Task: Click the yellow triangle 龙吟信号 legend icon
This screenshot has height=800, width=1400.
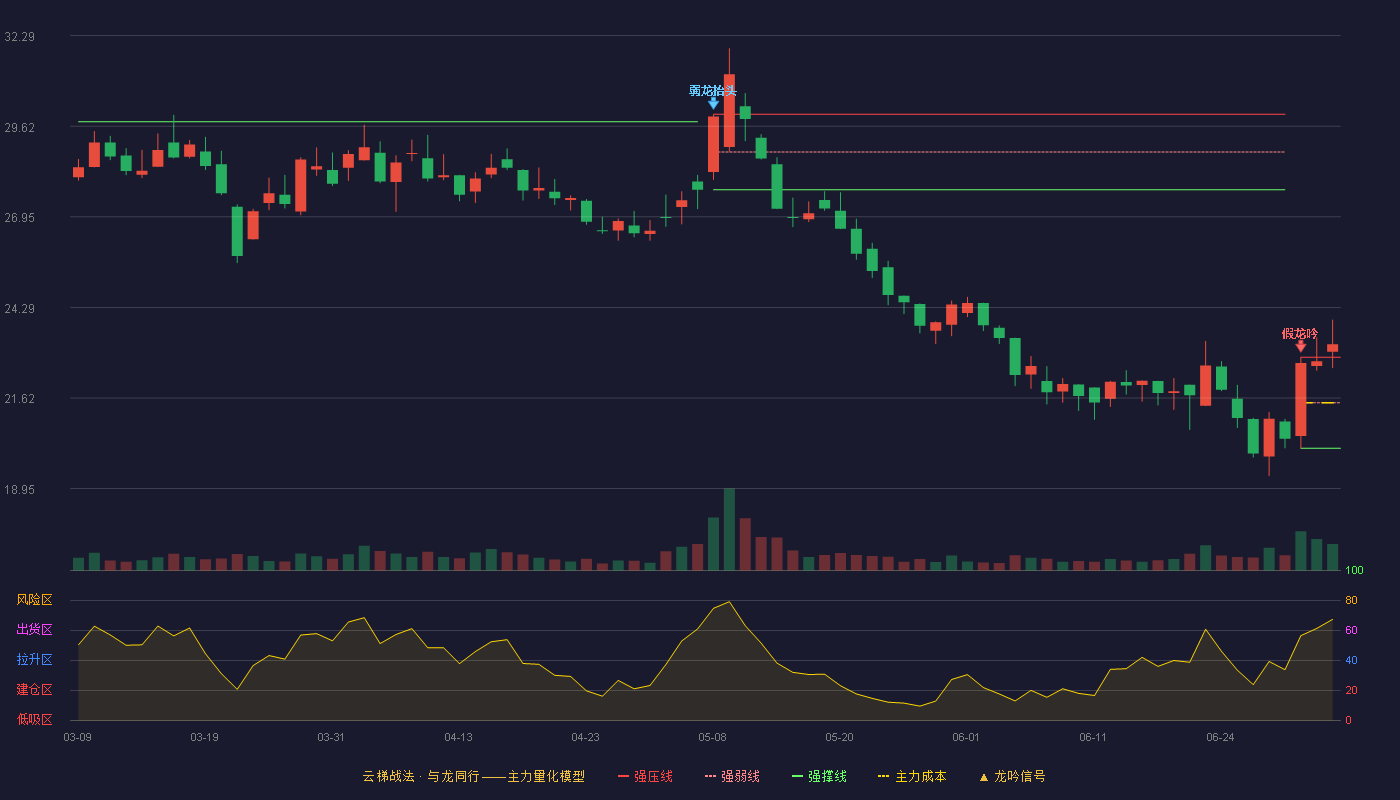Action: (x=983, y=777)
